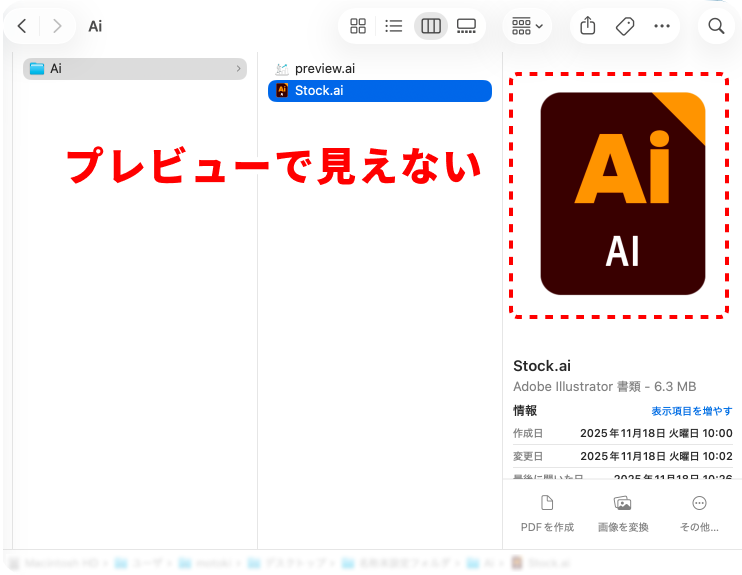
Task: Click the PDFを作成 quick action
Action: (x=547, y=514)
